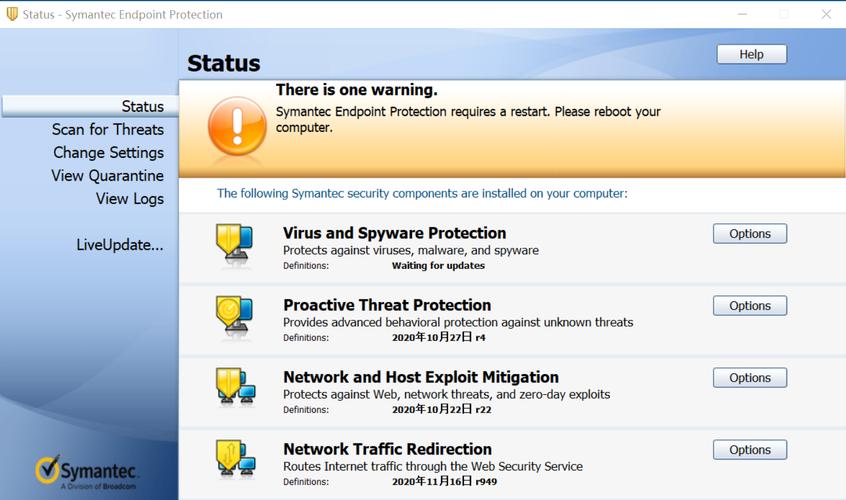Screen dimensions: 846x500
Task: Select View Logs in sidebar
Action: tap(130, 198)
